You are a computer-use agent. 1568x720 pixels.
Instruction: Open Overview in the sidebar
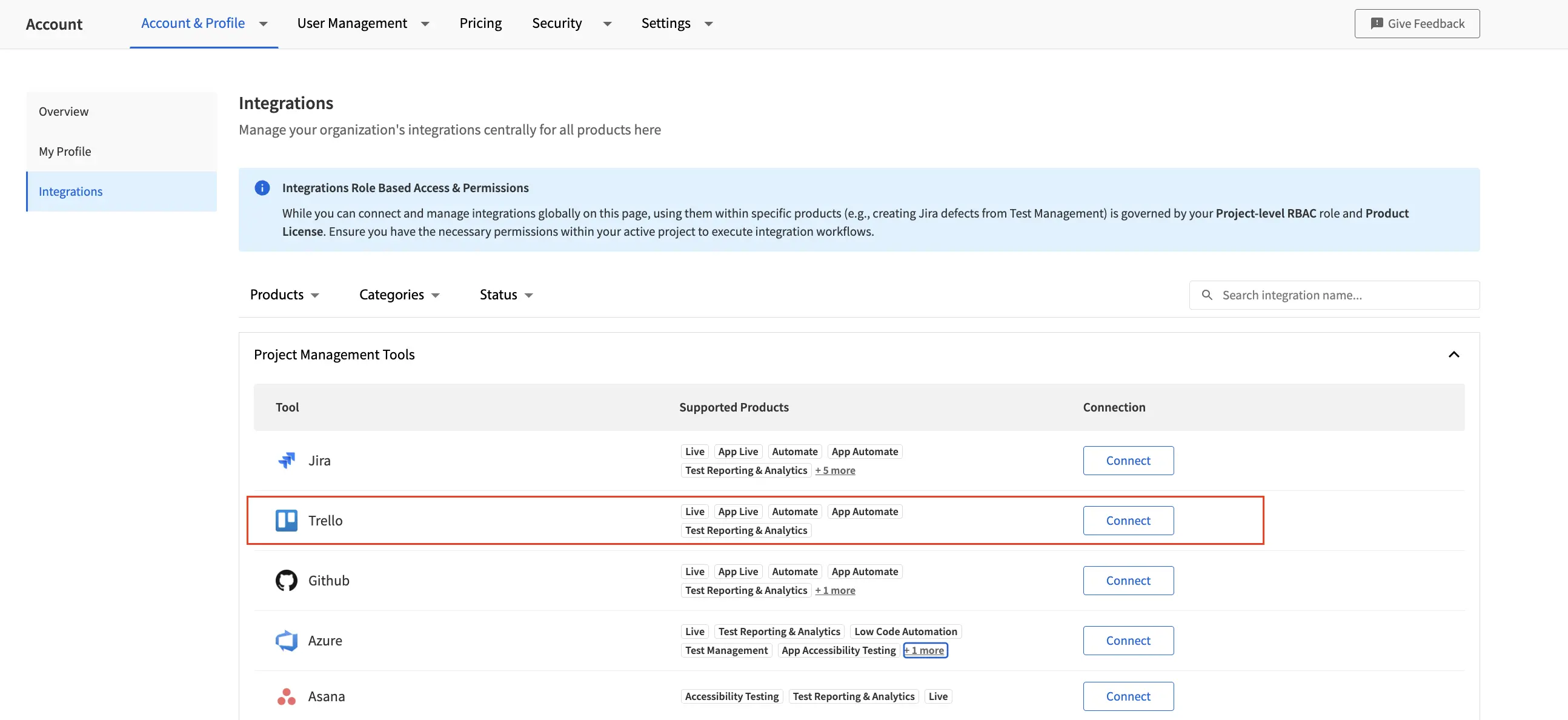pos(122,112)
